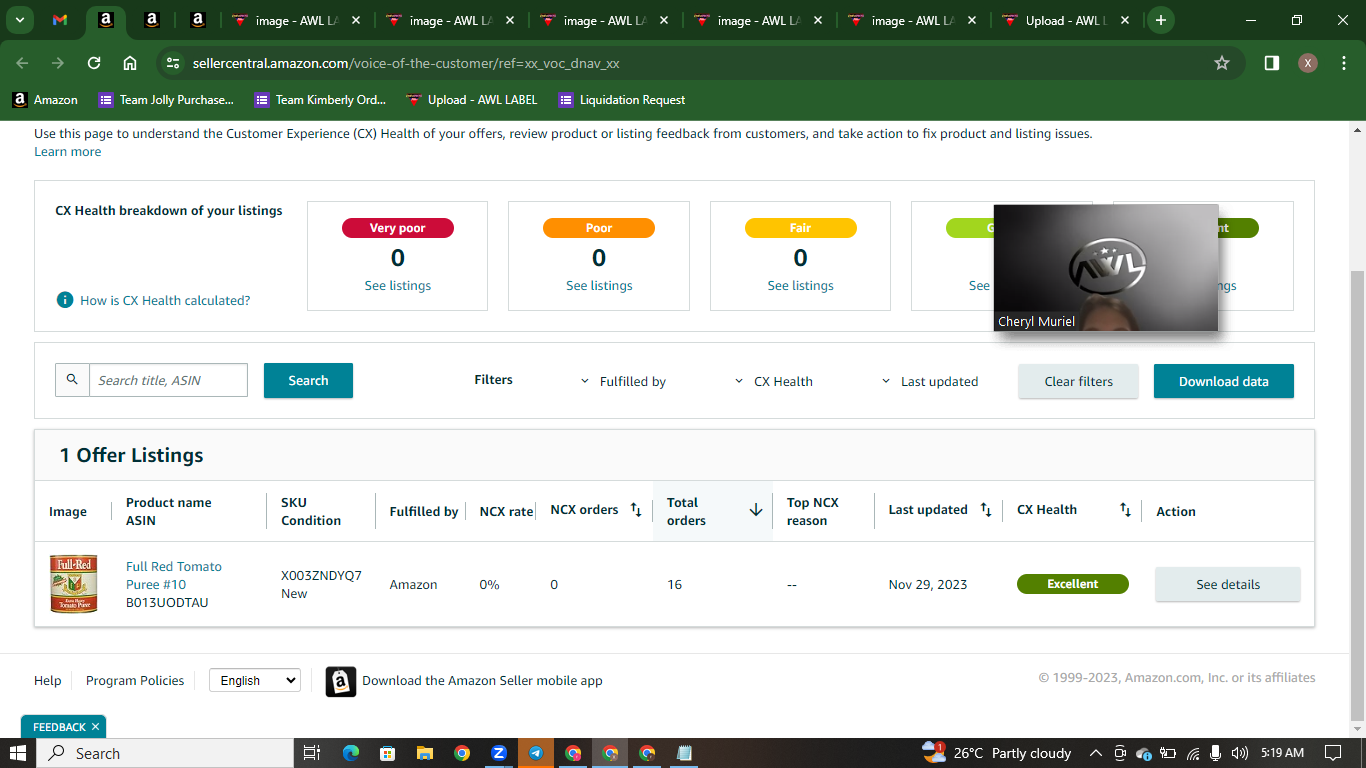The height and width of the screenshot is (768, 1366).
Task: Open the Team Kimberly Ord bookmark
Action: [320, 100]
